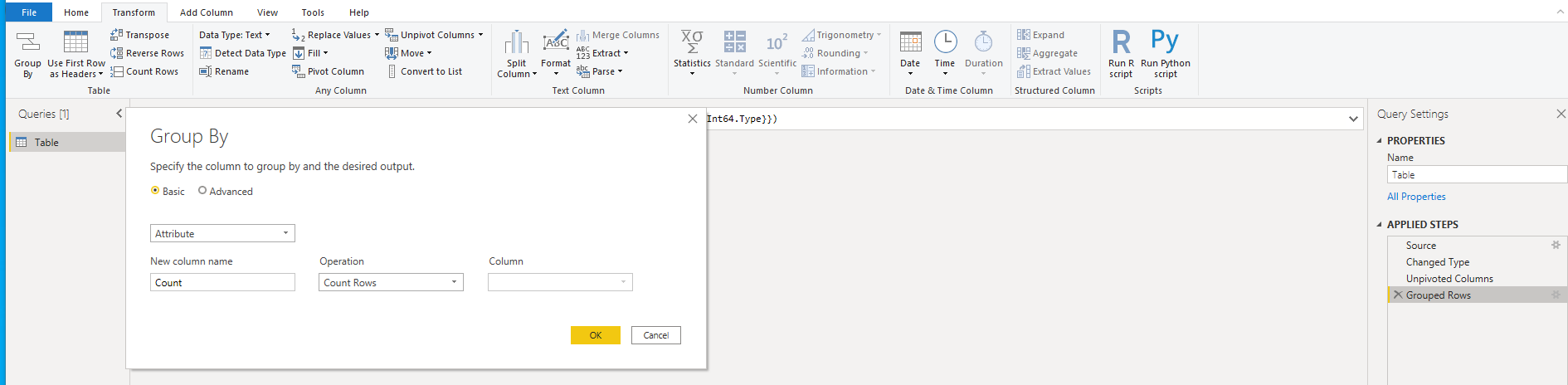Click the New column name field
Screen dimensions: 1568x385
pos(222,283)
